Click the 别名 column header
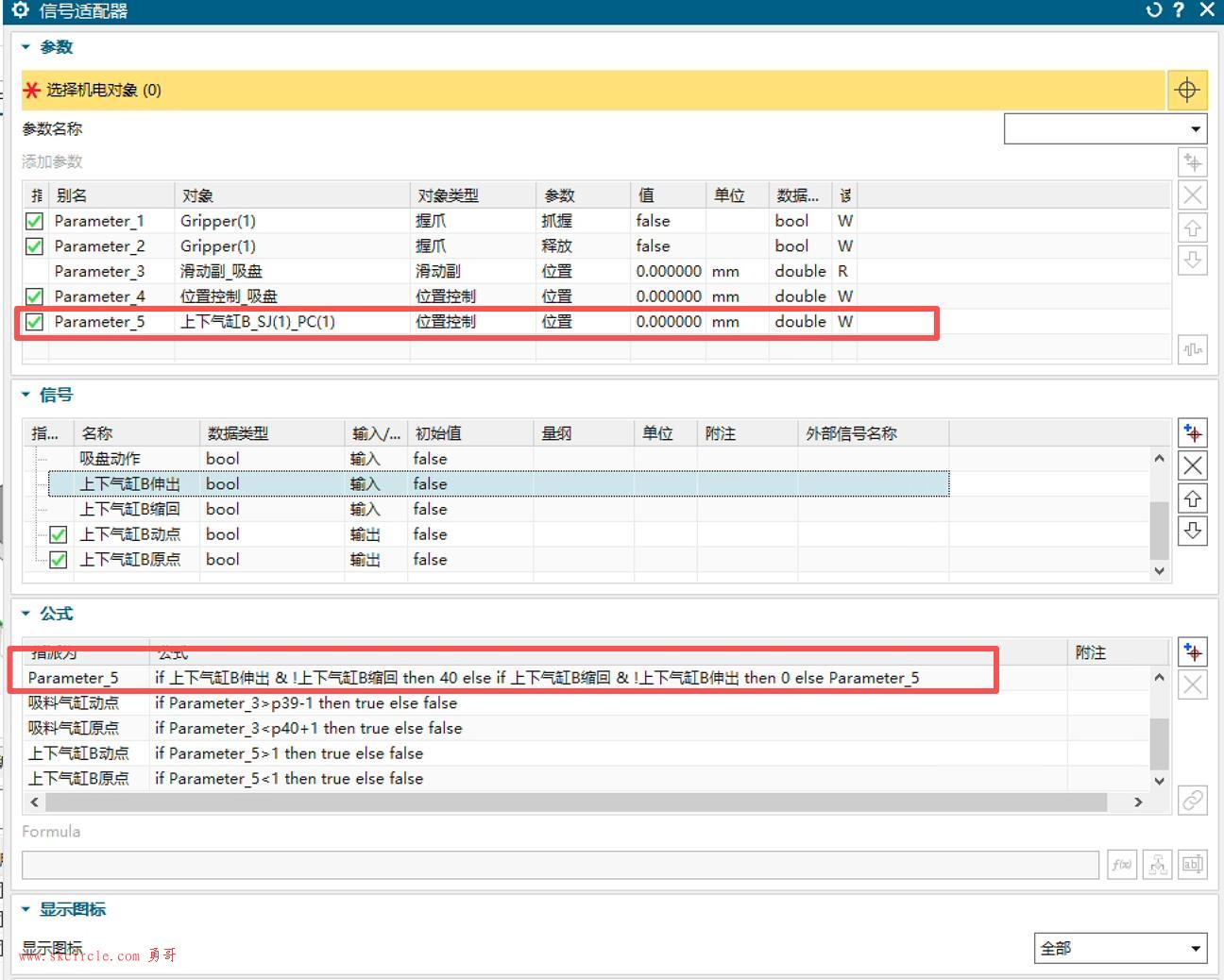Viewport: 1224px width, 980px height. [111, 195]
